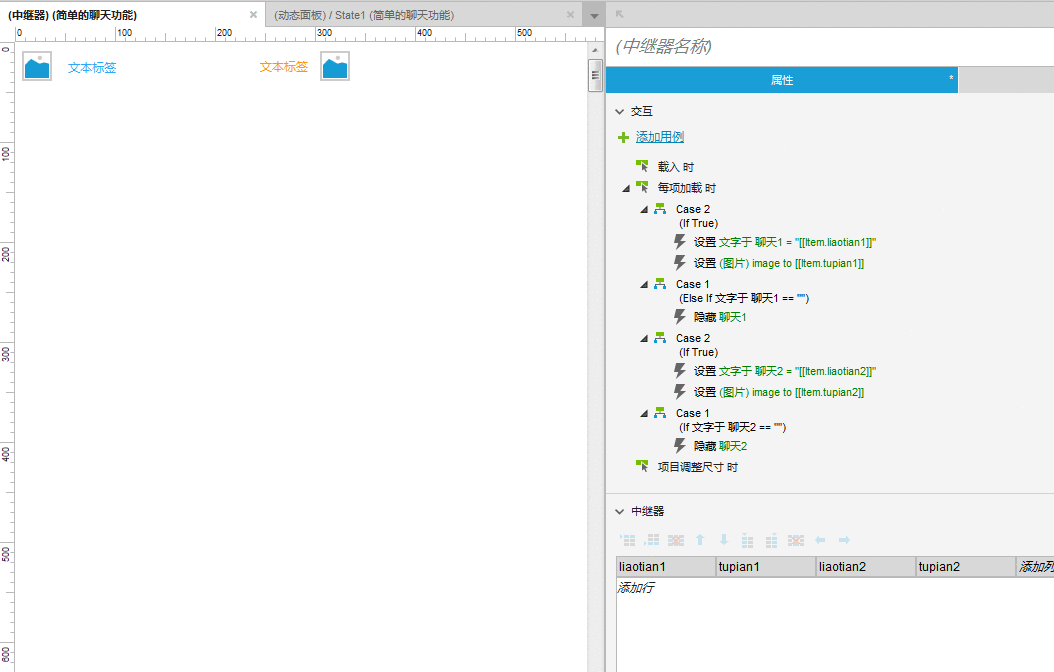Select left image widget on canvas
The width and height of the screenshot is (1054, 672).
37,67
